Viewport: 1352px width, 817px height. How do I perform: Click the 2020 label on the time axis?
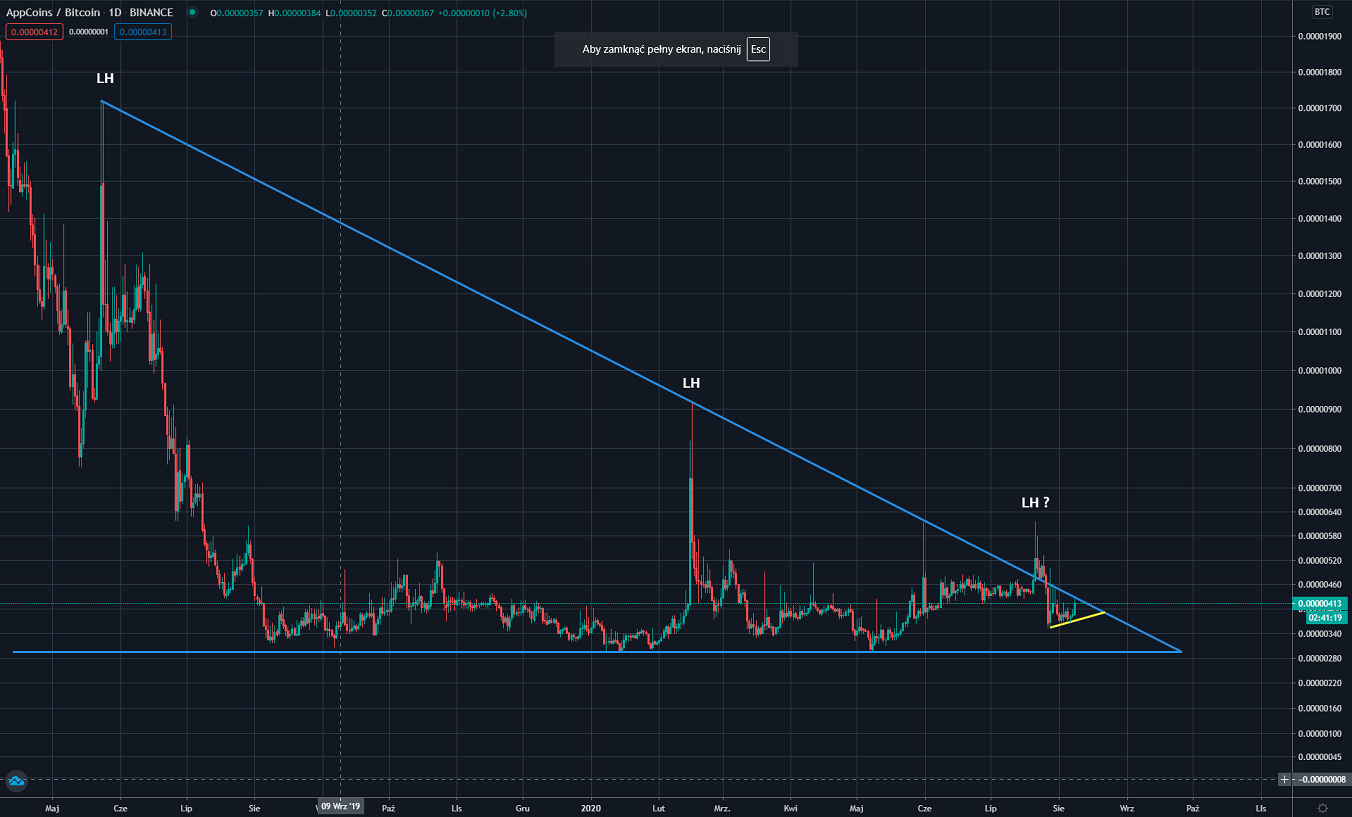coord(591,807)
